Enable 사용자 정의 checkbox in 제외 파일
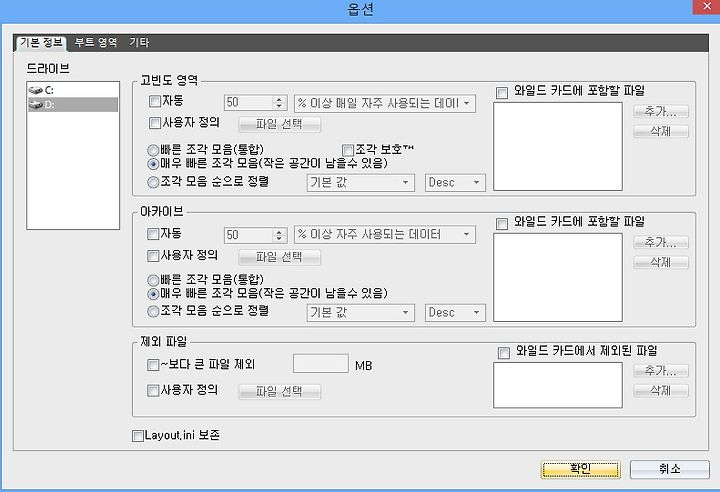The image size is (720, 492). tap(152, 390)
